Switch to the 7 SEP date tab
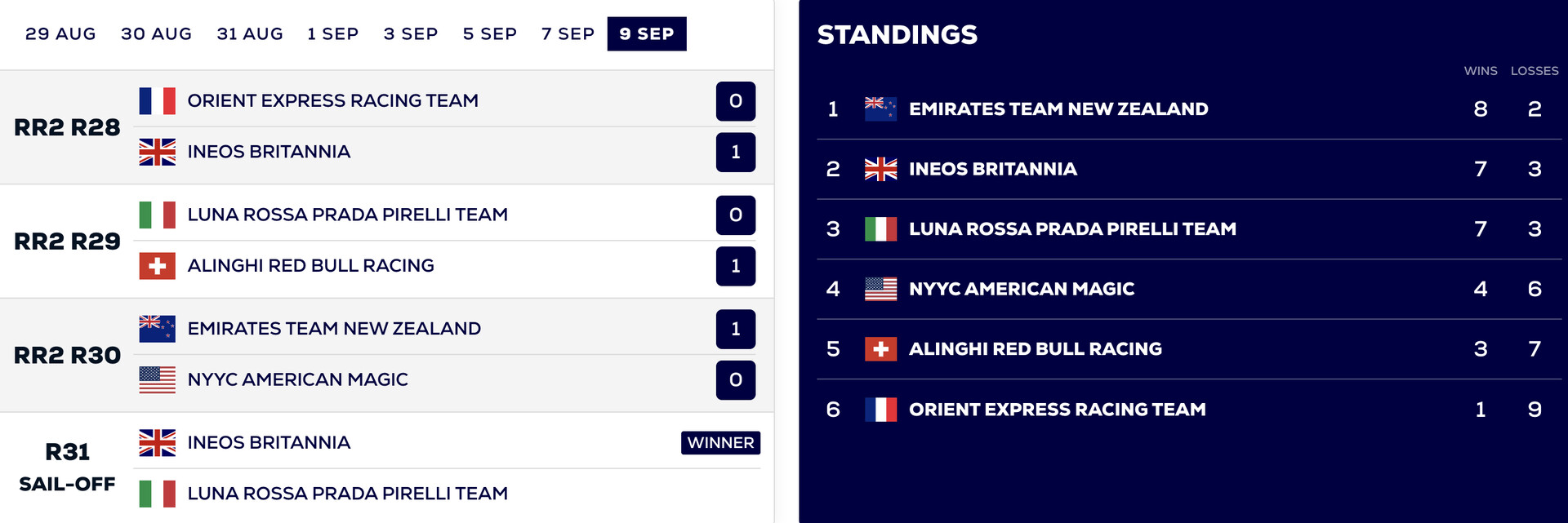This screenshot has width=1568, height=523. (x=568, y=34)
